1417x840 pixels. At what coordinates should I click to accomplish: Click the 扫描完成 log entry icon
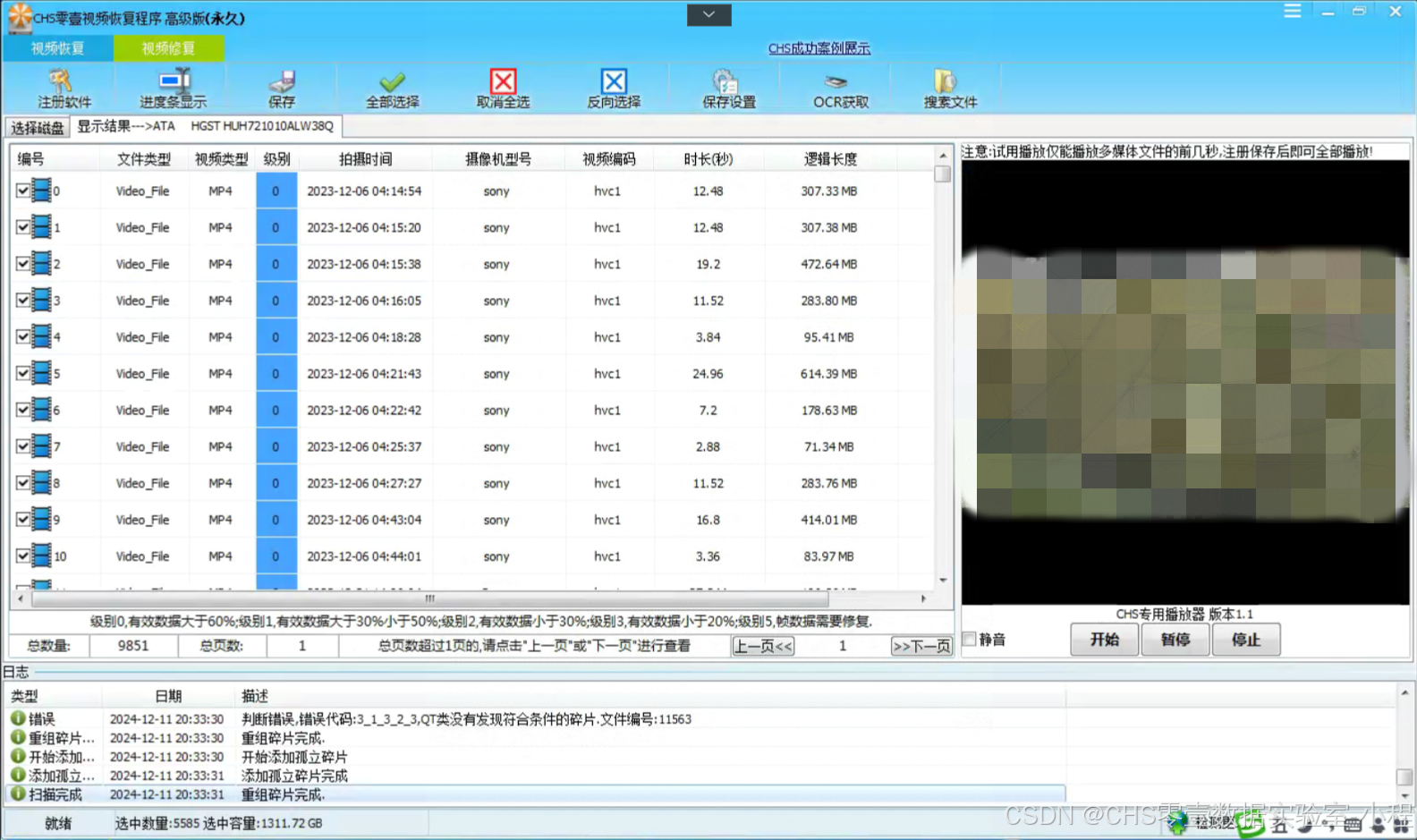tap(18, 793)
